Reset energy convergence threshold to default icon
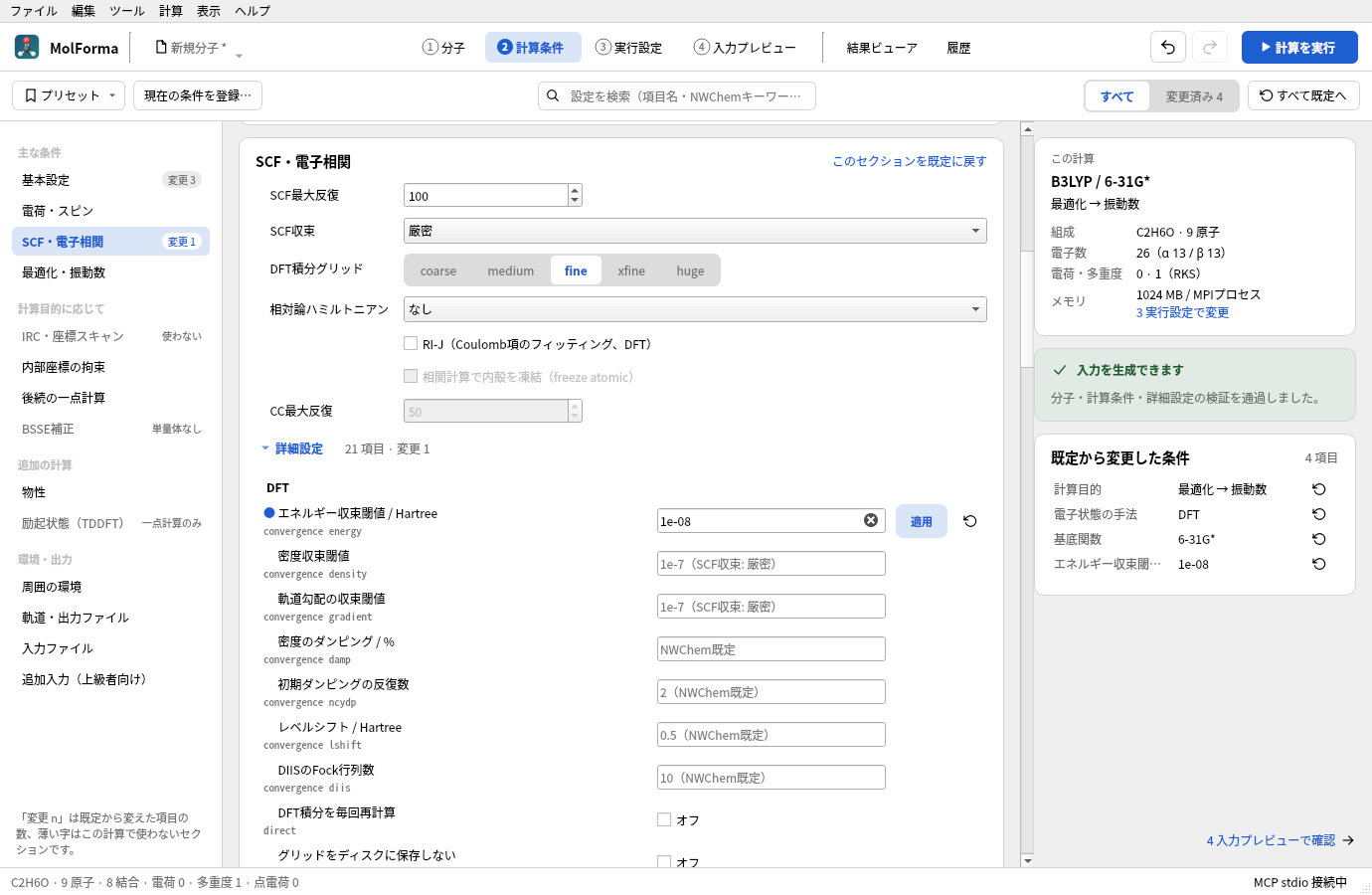This screenshot has height=895, width=1372. point(970,521)
